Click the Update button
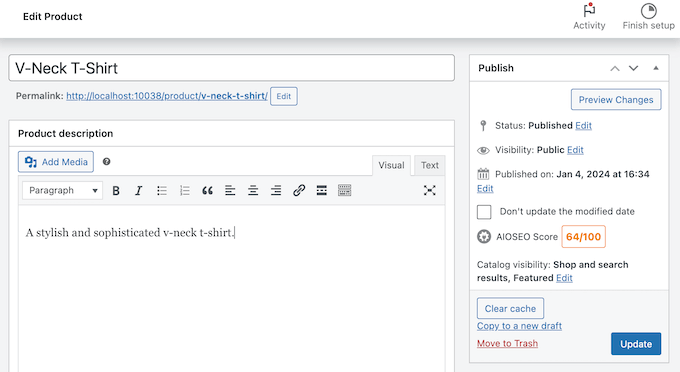Screen dimensions: 680x372 (636, 344)
